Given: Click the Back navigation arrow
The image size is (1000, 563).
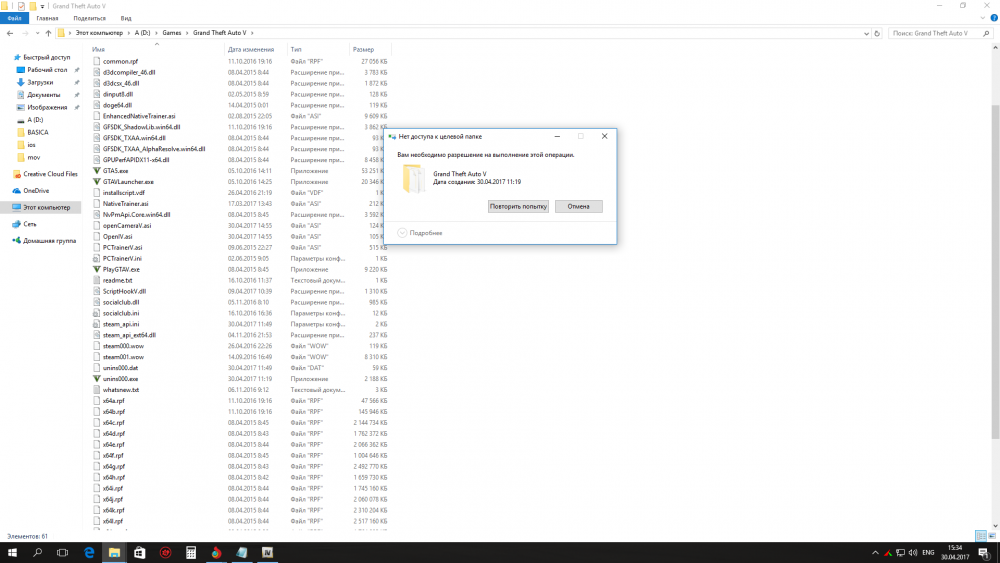Looking at the screenshot, I should tap(10, 33).
